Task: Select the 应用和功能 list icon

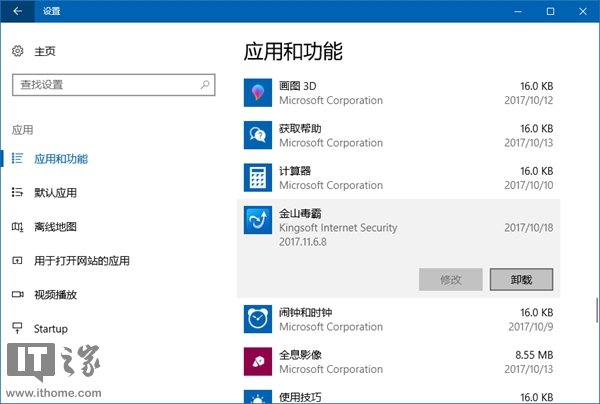Action: (x=17, y=158)
